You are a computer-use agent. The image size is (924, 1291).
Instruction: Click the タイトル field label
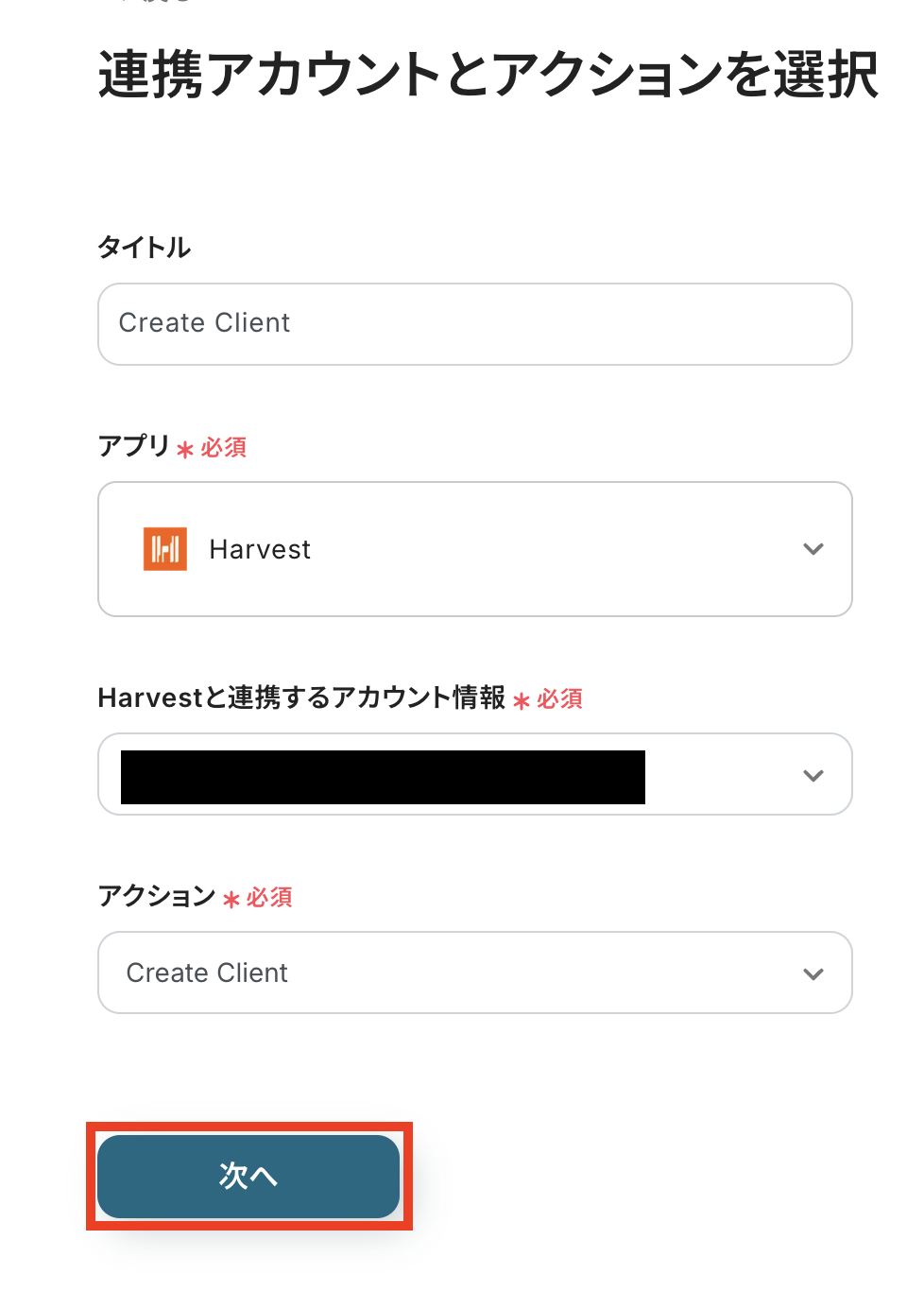coord(145,248)
